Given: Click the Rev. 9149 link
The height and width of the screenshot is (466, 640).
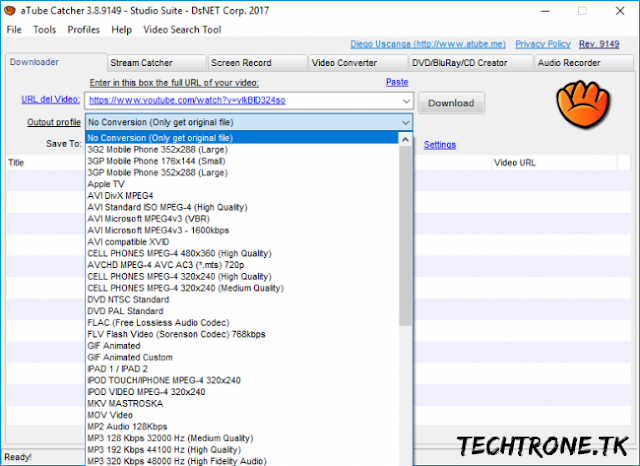Looking at the screenshot, I should pos(599,44).
